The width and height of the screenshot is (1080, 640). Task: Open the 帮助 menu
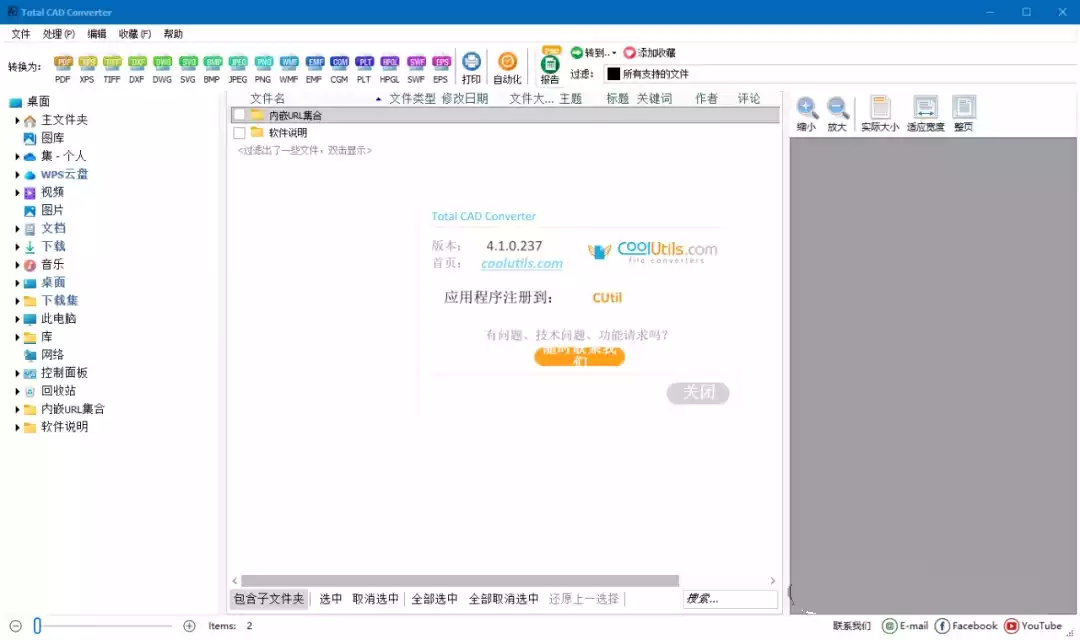coord(172,33)
